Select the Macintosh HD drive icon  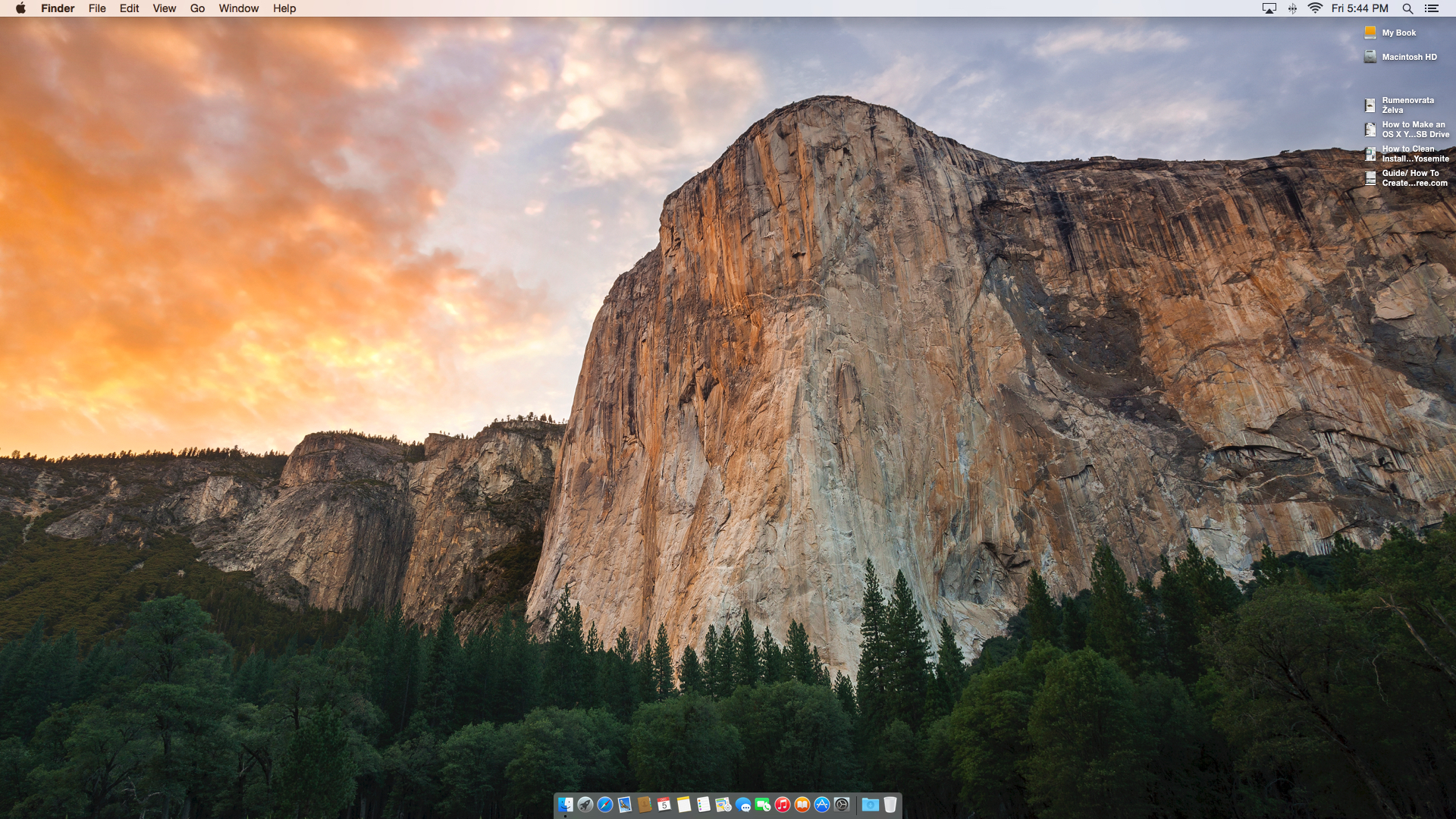click(x=1370, y=57)
